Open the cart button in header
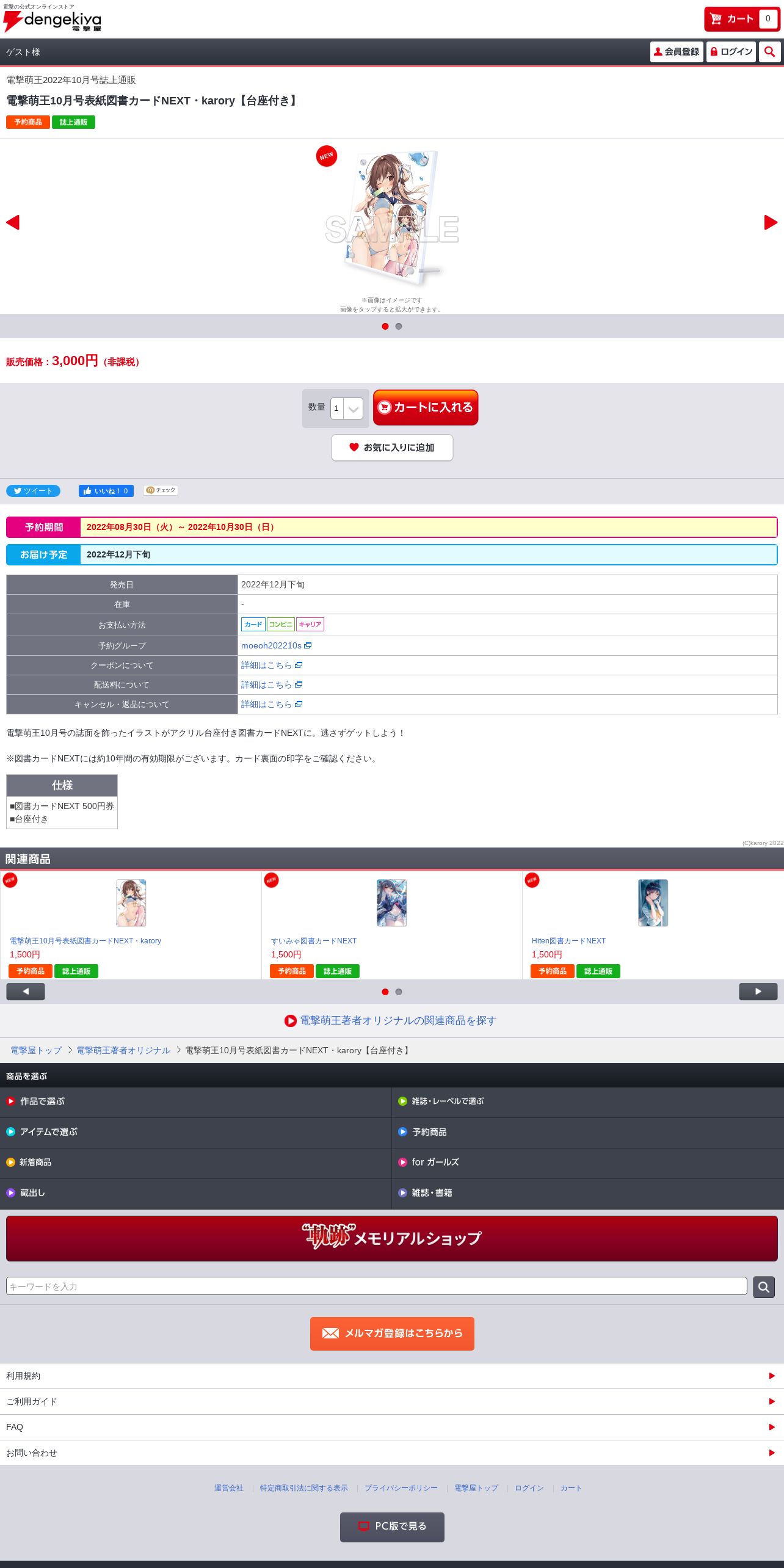Image resolution: width=784 pixels, height=1568 pixels. pyautogui.click(x=742, y=19)
